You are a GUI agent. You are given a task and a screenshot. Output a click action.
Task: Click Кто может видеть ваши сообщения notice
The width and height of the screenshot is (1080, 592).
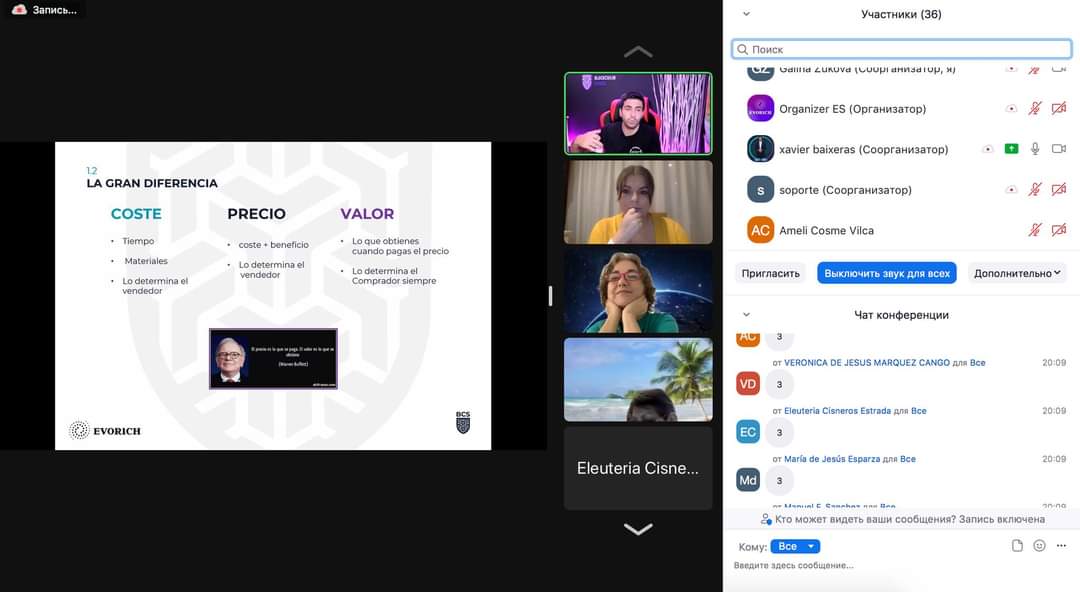909,520
